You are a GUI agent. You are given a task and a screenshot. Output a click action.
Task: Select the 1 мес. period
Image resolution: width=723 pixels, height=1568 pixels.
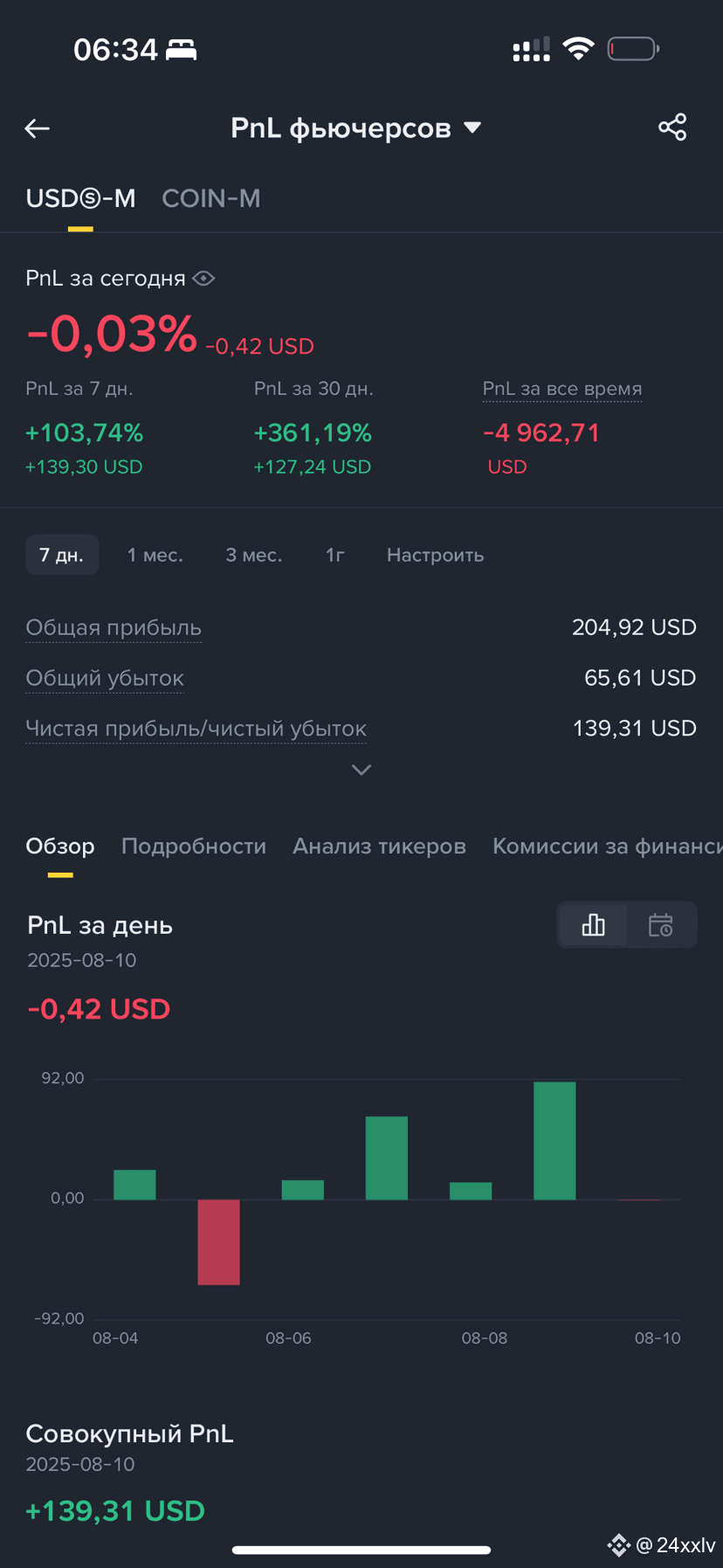[155, 555]
